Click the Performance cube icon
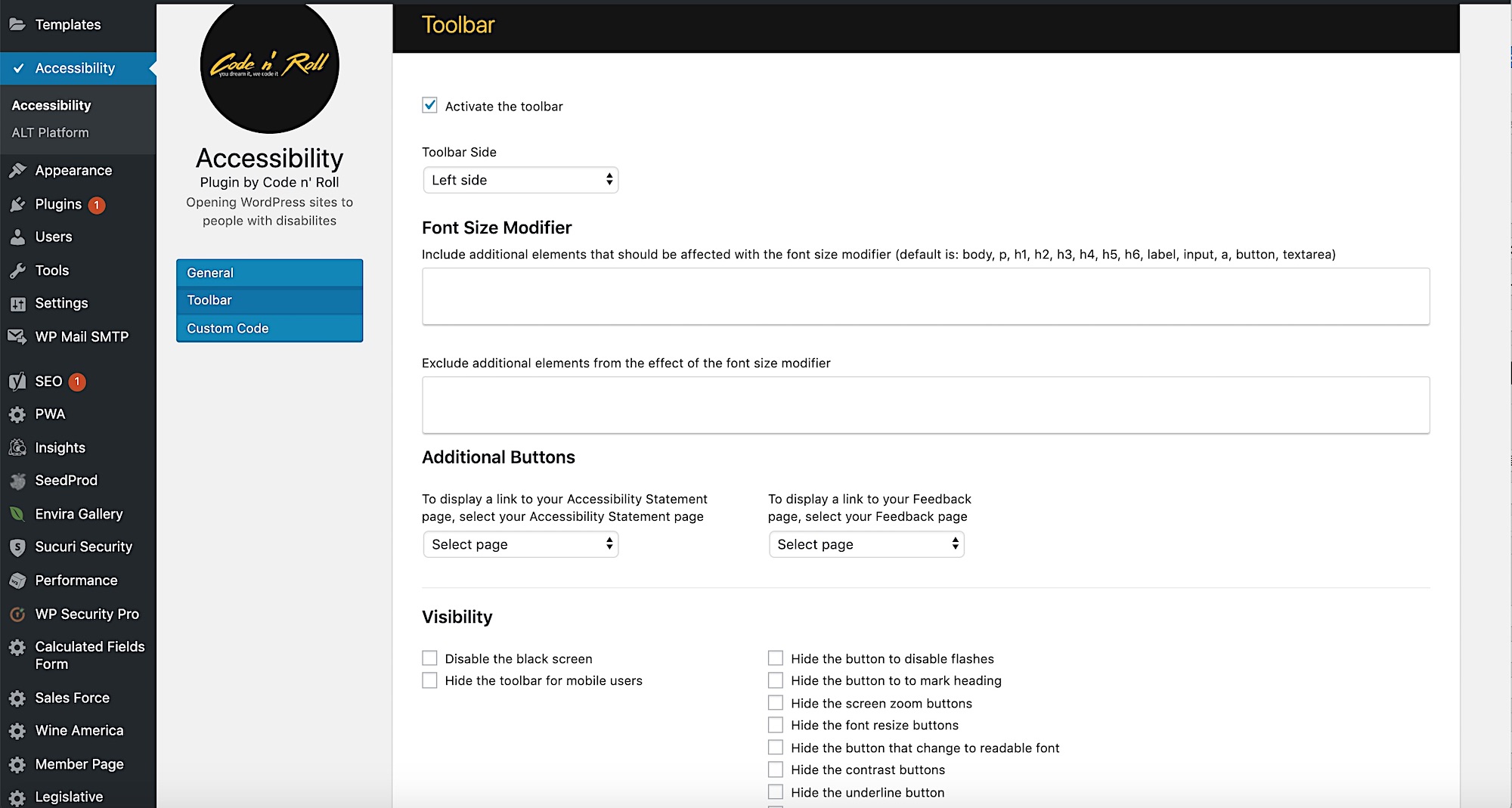Screen dimensions: 1512x808 (17, 580)
